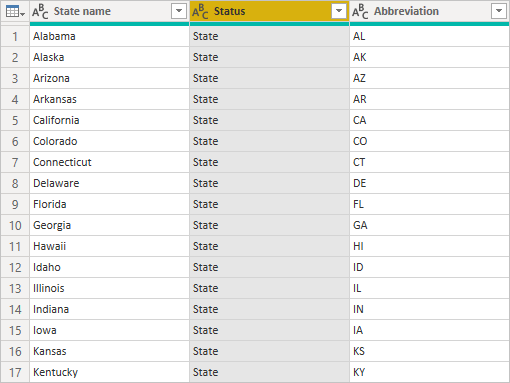Viewport: 510px width, 383px height.
Task: Click the Alabama cell
Action: [x=109, y=36]
